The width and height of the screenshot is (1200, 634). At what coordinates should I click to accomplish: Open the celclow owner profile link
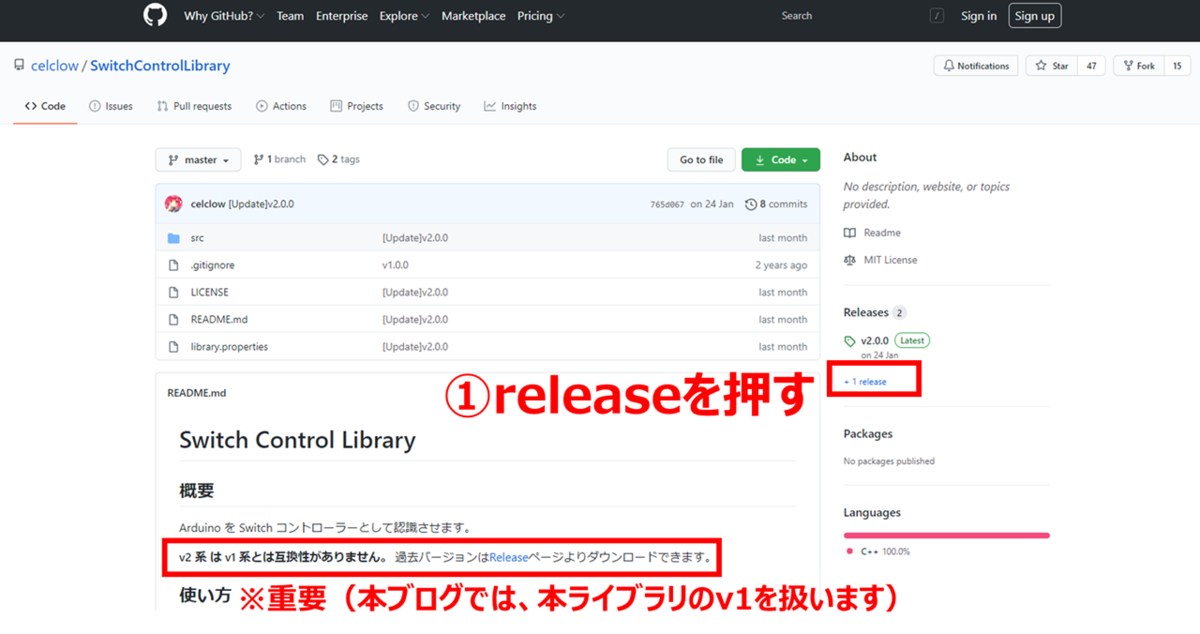point(54,66)
